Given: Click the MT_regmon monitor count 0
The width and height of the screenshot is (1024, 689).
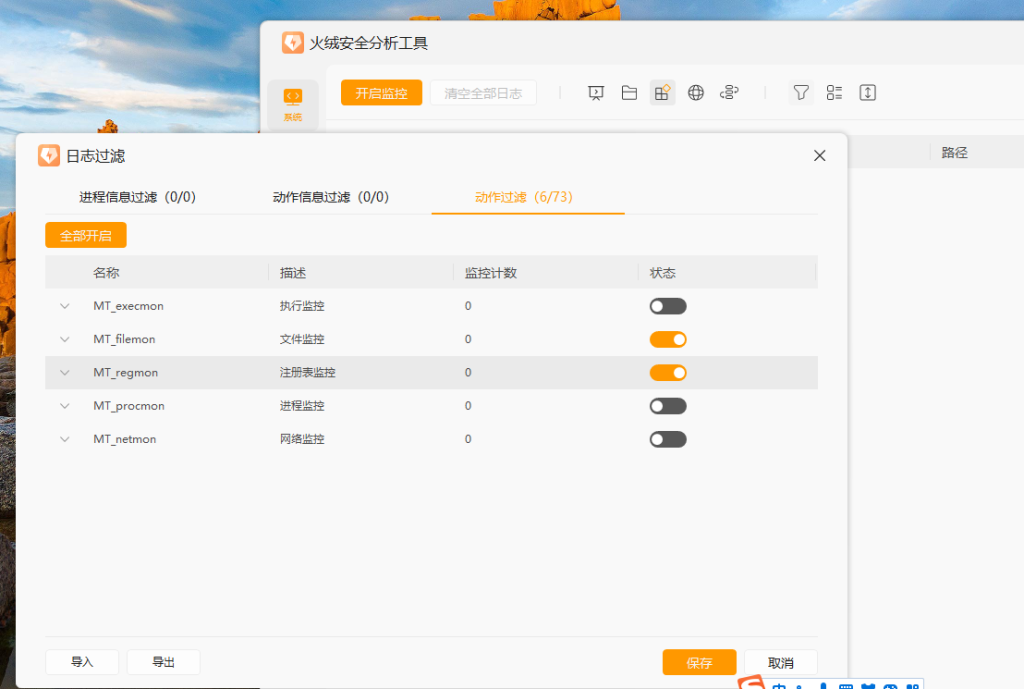Looking at the screenshot, I should (x=468, y=373).
